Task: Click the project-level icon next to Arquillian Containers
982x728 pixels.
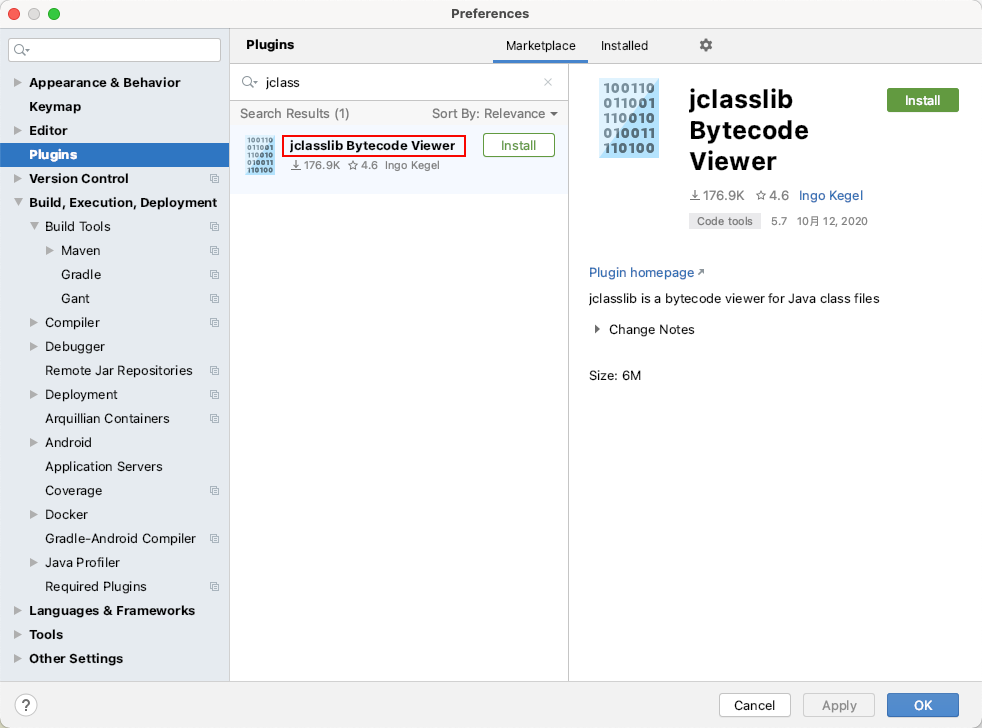Action: pyautogui.click(x=214, y=419)
